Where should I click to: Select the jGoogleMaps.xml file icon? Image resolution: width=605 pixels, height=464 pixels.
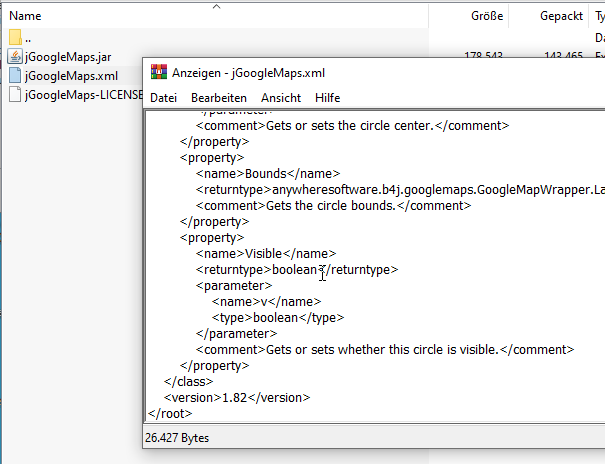(14, 76)
